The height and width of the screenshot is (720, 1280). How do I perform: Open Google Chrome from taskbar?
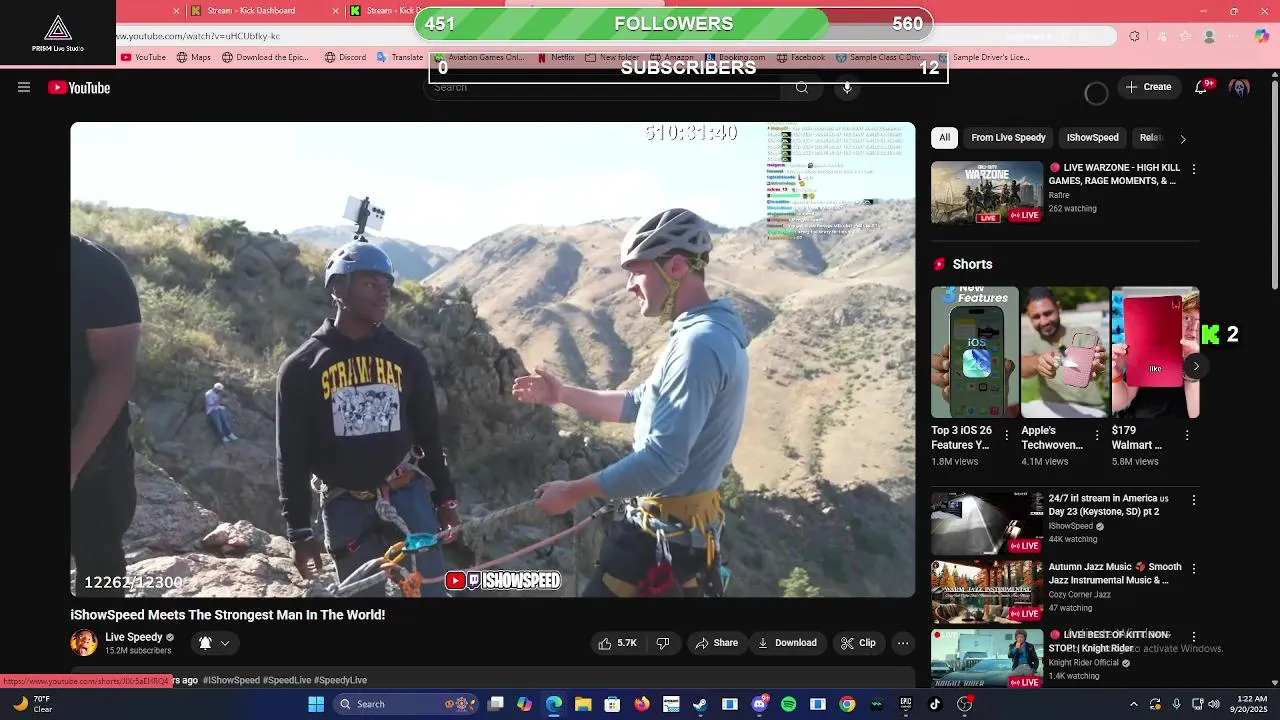pyautogui.click(x=847, y=704)
